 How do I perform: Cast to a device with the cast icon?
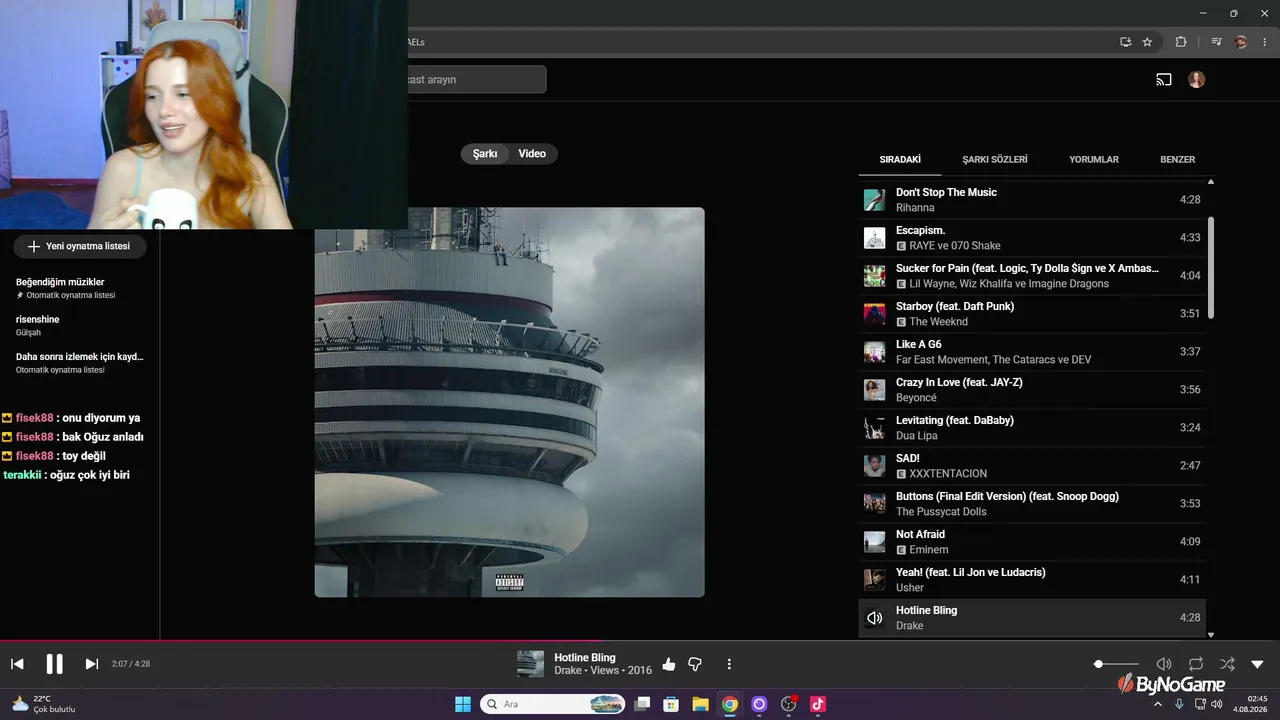pos(1164,80)
